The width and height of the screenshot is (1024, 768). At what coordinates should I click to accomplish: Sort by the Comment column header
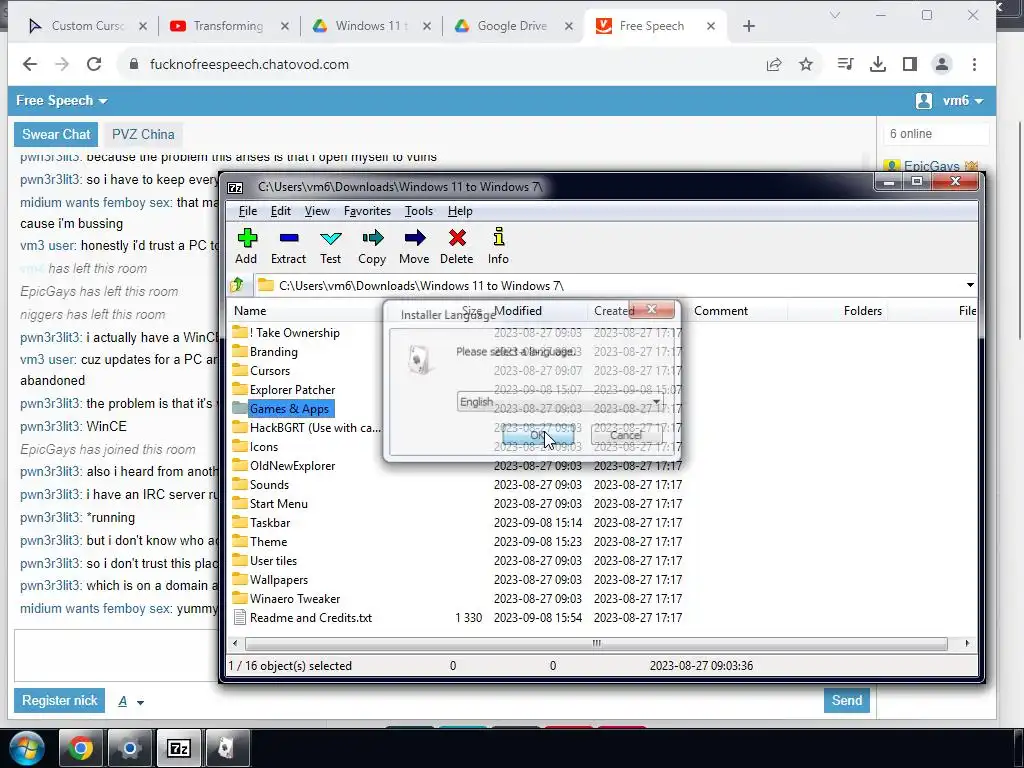coord(720,311)
